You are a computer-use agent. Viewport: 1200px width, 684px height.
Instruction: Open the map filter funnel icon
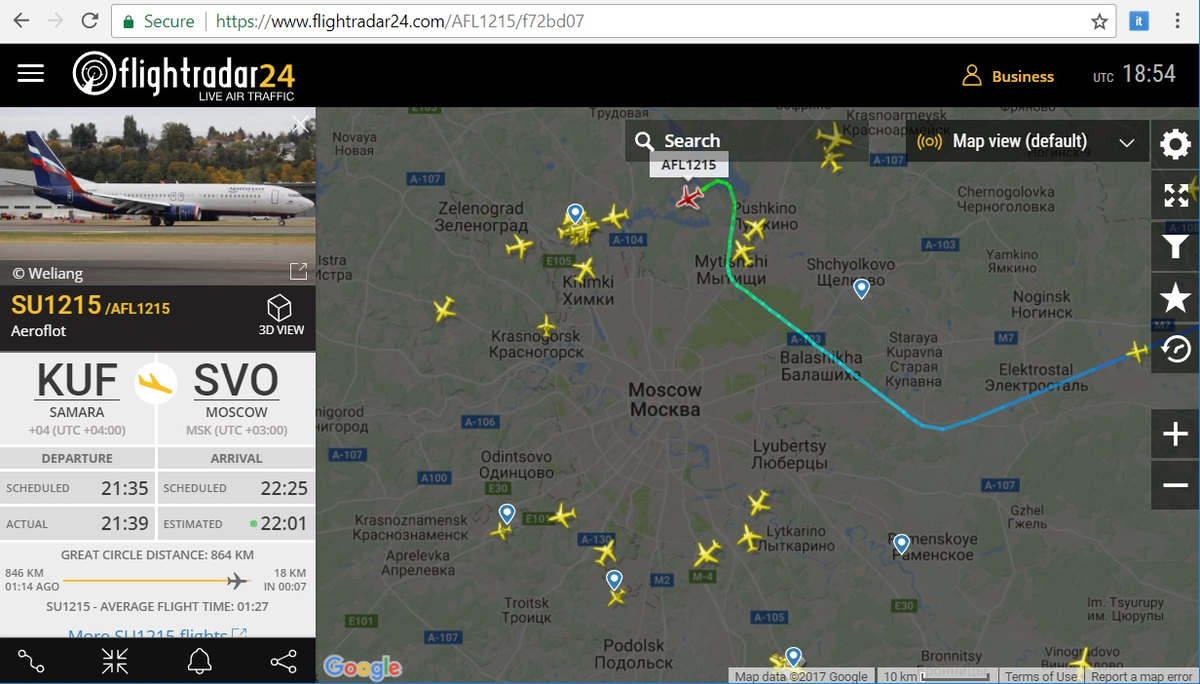[x=1176, y=246]
